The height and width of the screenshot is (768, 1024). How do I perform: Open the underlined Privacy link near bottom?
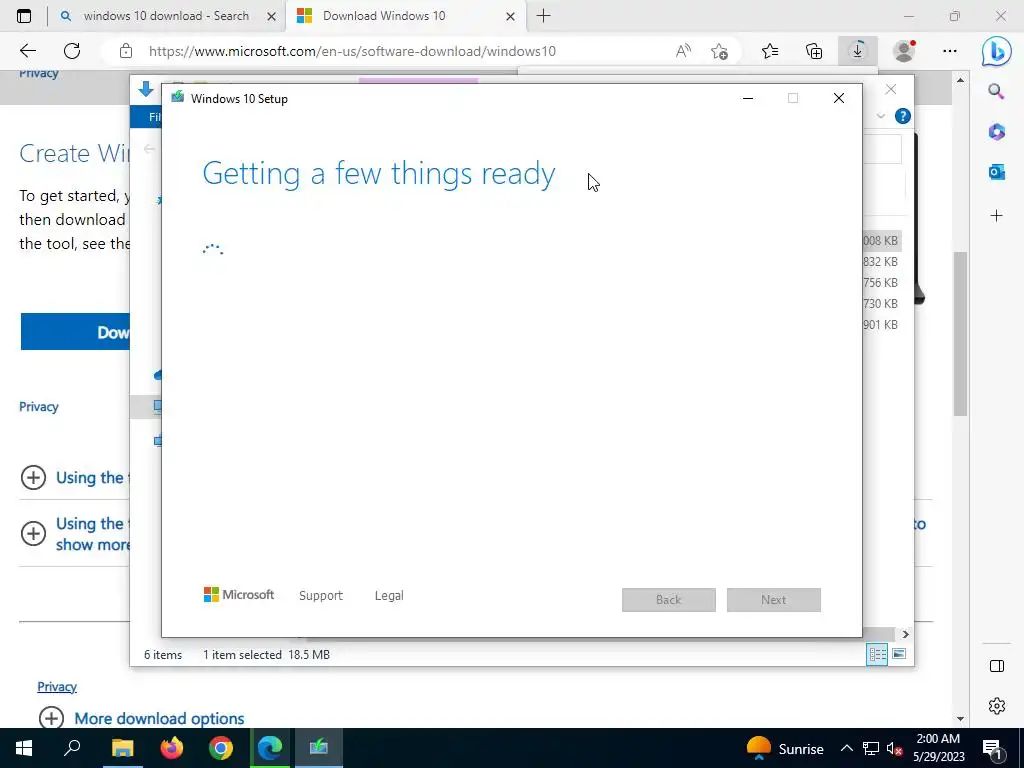click(57, 686)
